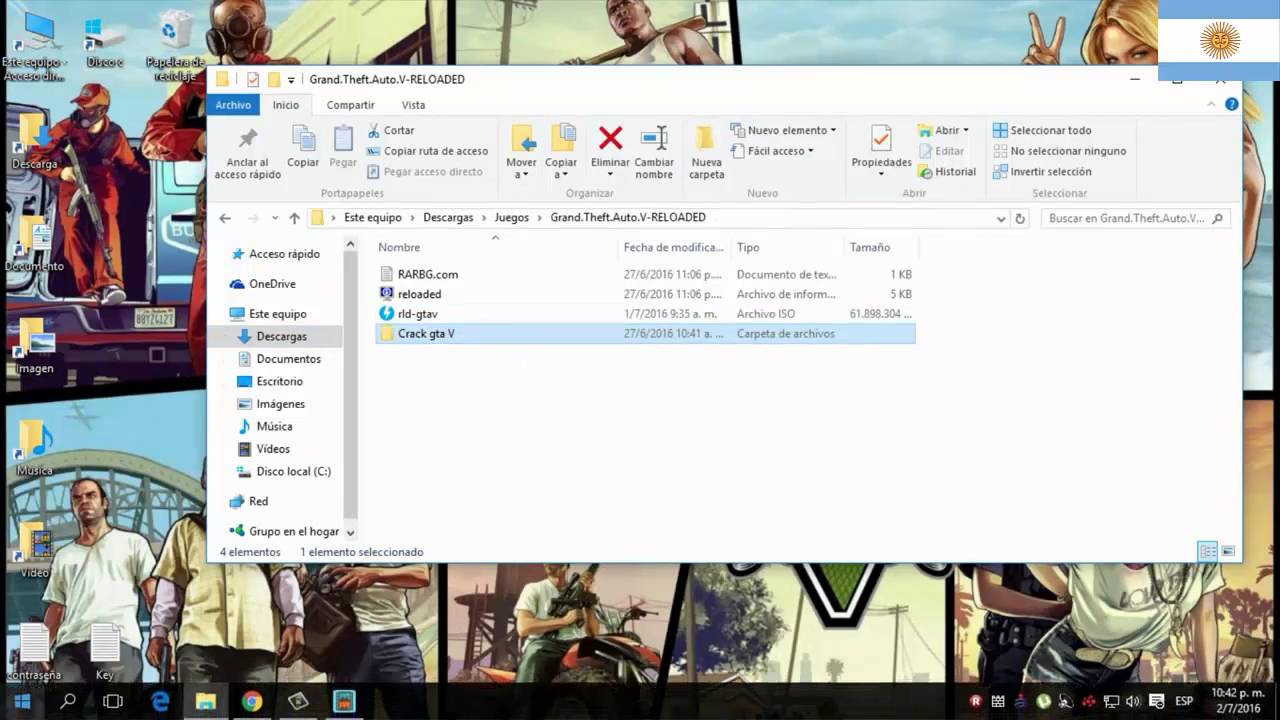1280x720 pixels.
Task: Switch to the Inicio tab
Action: 286,105
